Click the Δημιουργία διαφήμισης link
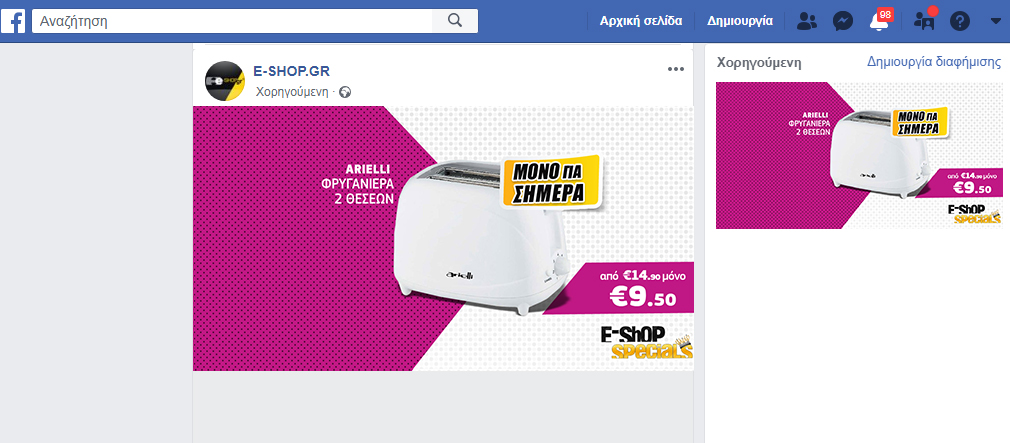 point(934,62)
